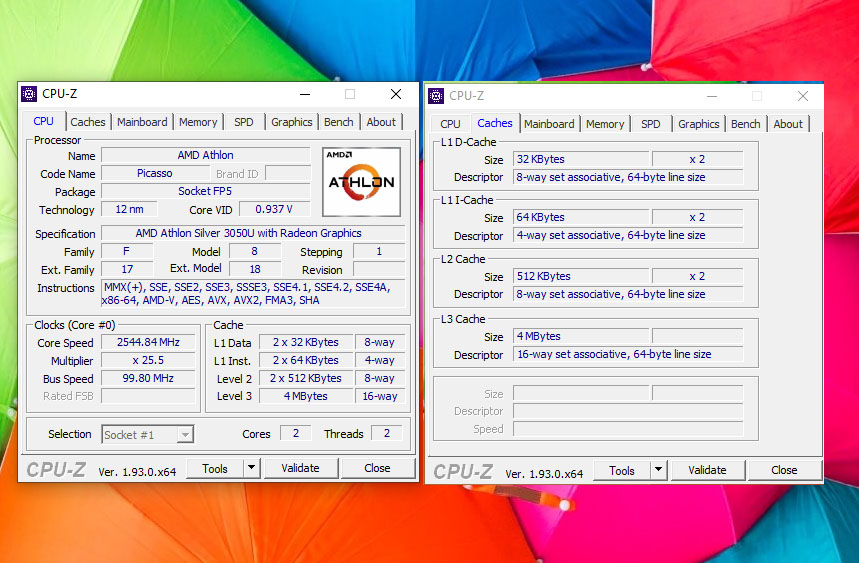Screen dimensions: 859x563
Task: Click the Level 3 value 4 MBytes in left window
Action: 306,396
